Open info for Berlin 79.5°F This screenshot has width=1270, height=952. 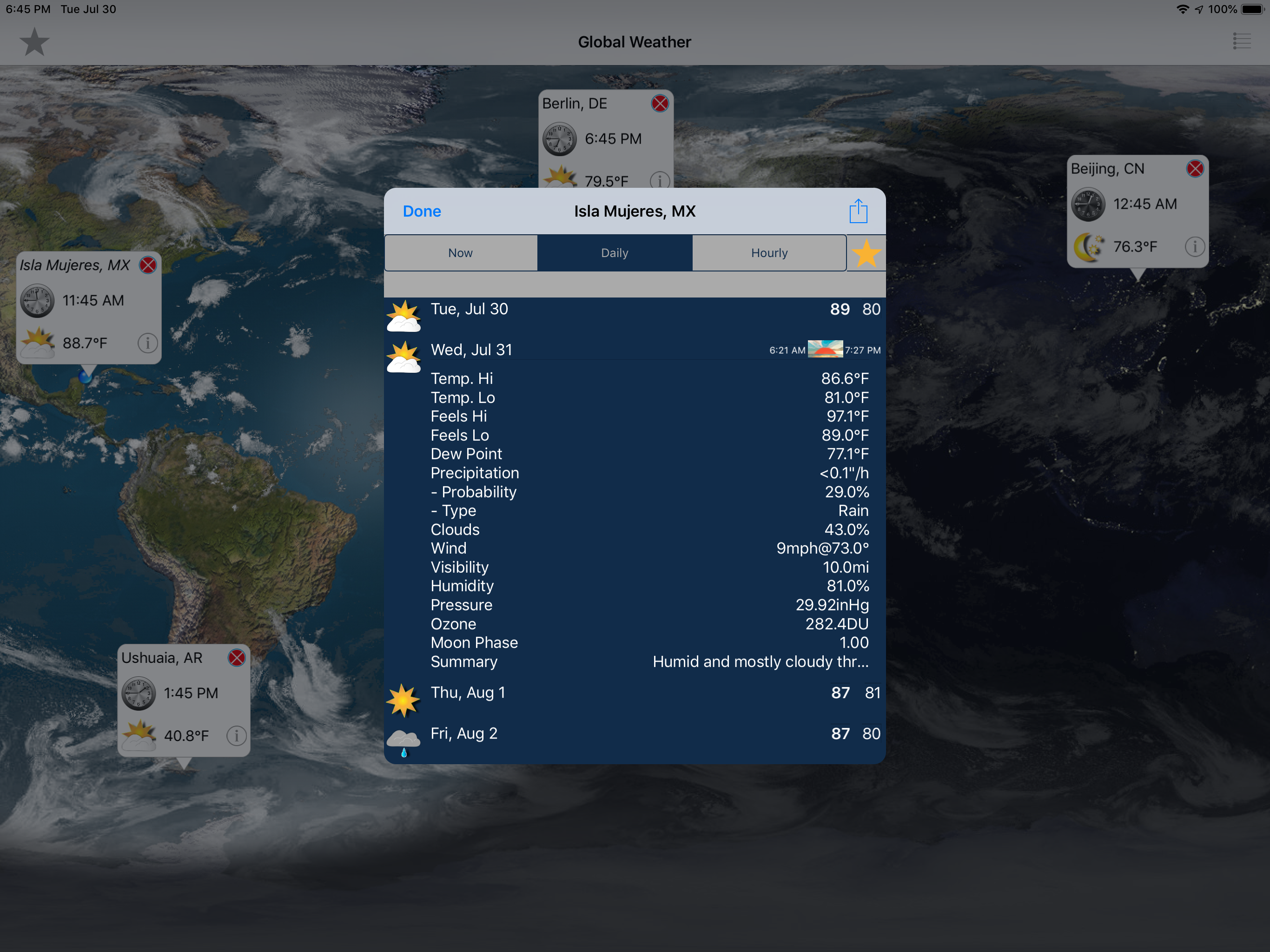pos(659,180)
